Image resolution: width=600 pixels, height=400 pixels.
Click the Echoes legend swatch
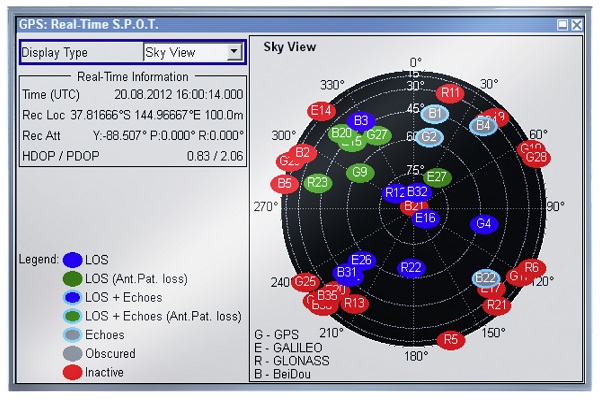pos(72,335)
